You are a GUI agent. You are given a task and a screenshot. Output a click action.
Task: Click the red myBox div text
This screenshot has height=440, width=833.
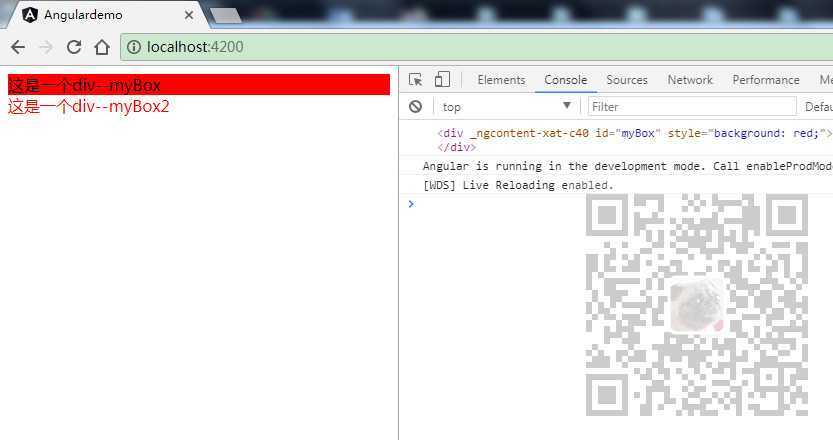(x=84, y=85)
